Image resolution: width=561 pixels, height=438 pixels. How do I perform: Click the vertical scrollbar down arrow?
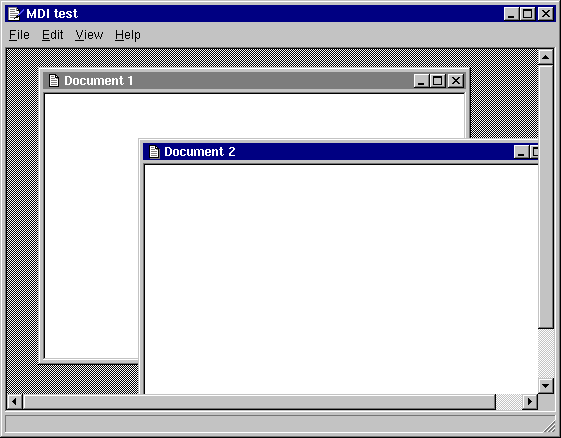pyautogui.click(x=546, y=386)
